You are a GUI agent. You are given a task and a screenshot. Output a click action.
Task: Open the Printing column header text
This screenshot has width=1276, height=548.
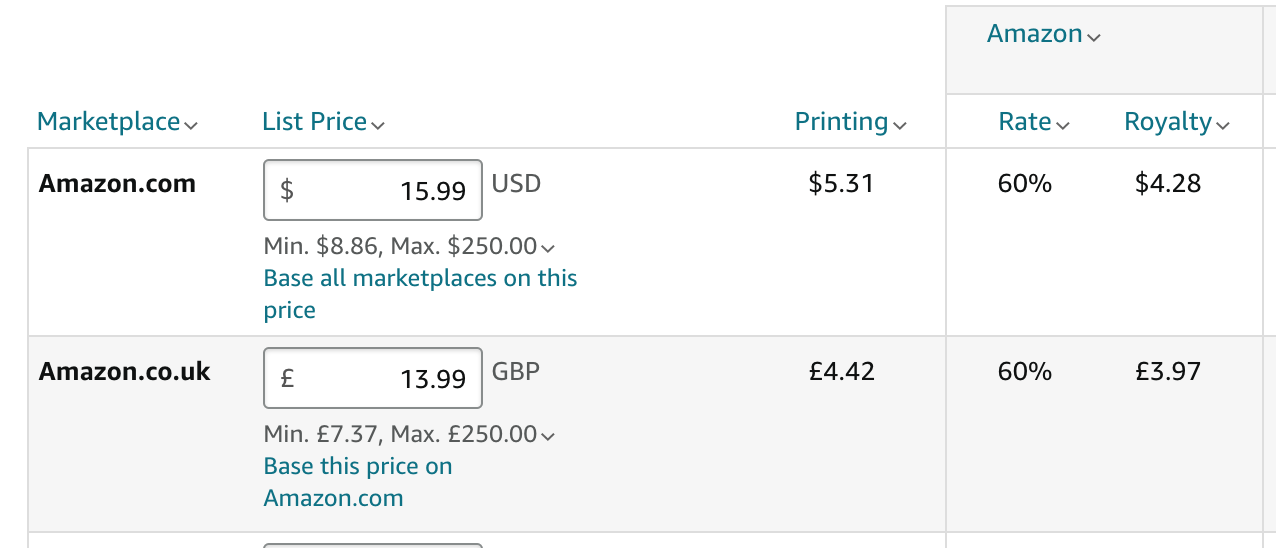[842, 121]
